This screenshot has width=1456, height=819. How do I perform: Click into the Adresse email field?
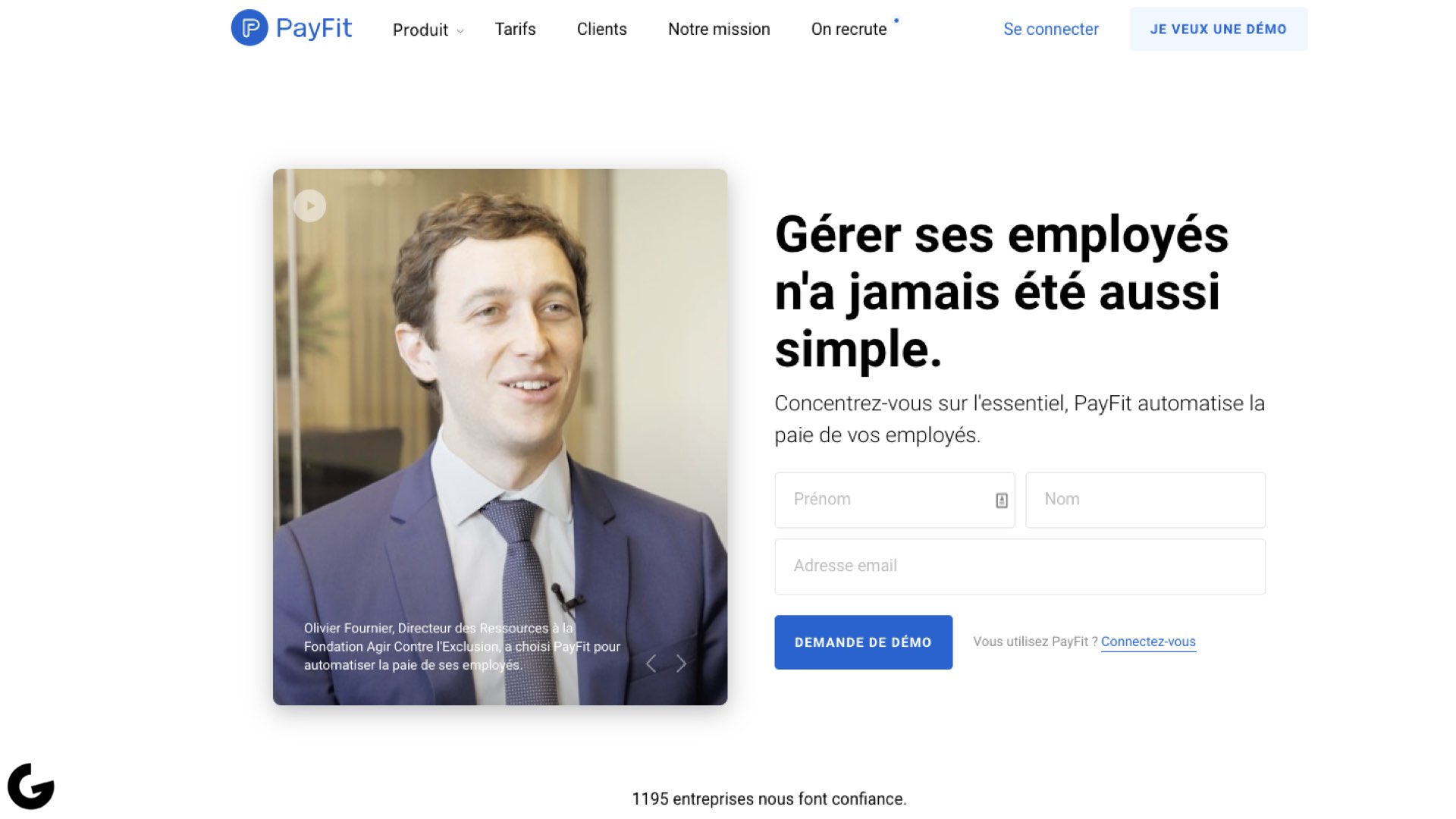point(1019,566)
